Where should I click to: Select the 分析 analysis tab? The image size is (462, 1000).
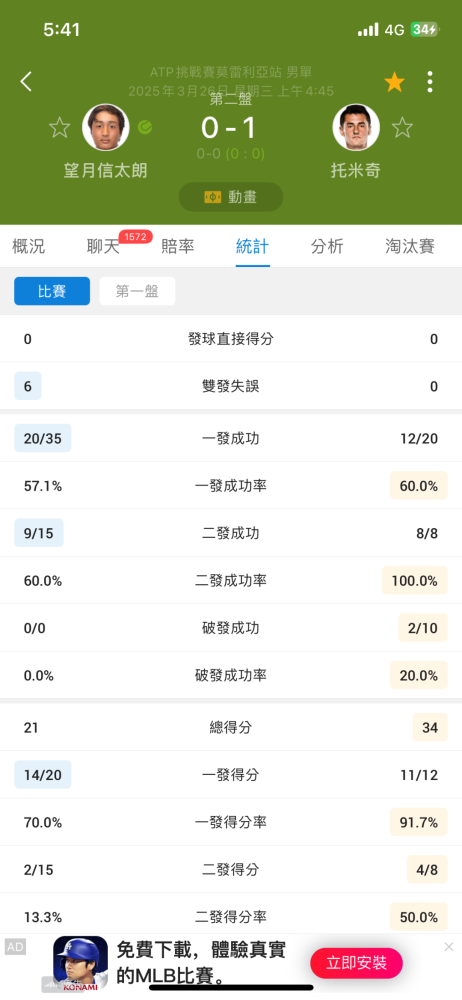(x=327, y=246)
